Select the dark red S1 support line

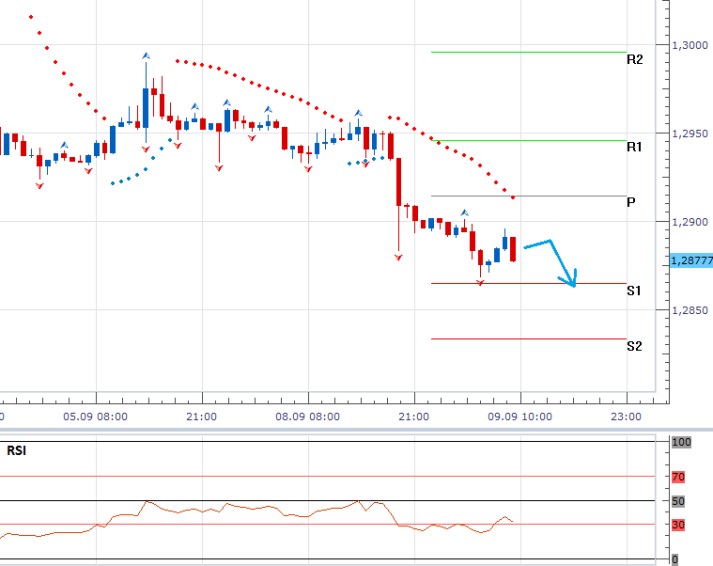click(528, 283)
